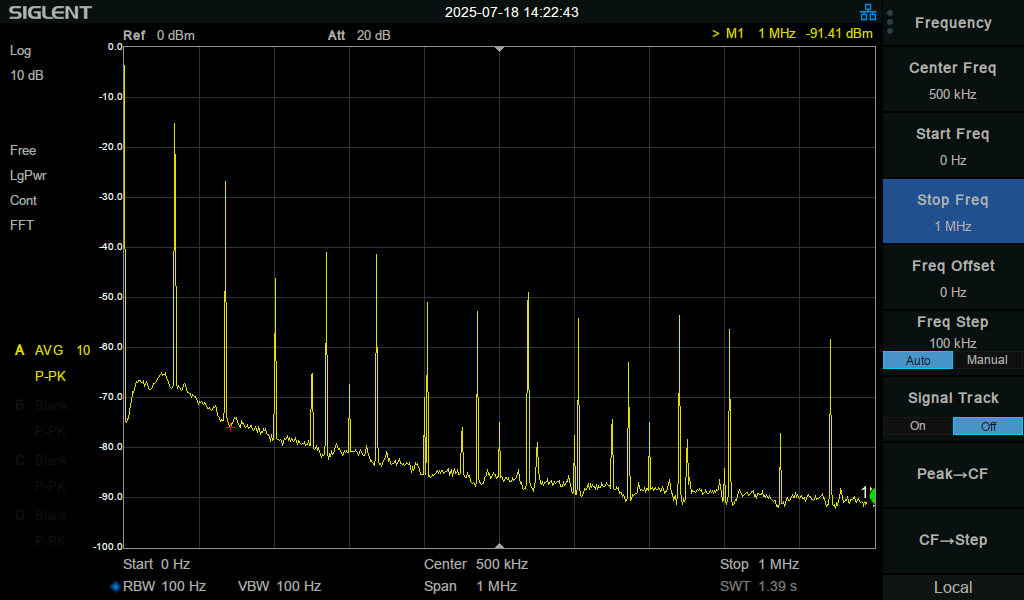The width and height of the screenshot is (1024, 600).
Task: Click the M1 marker readout -91.41 dBm
Action: click(x=839, y=33)
